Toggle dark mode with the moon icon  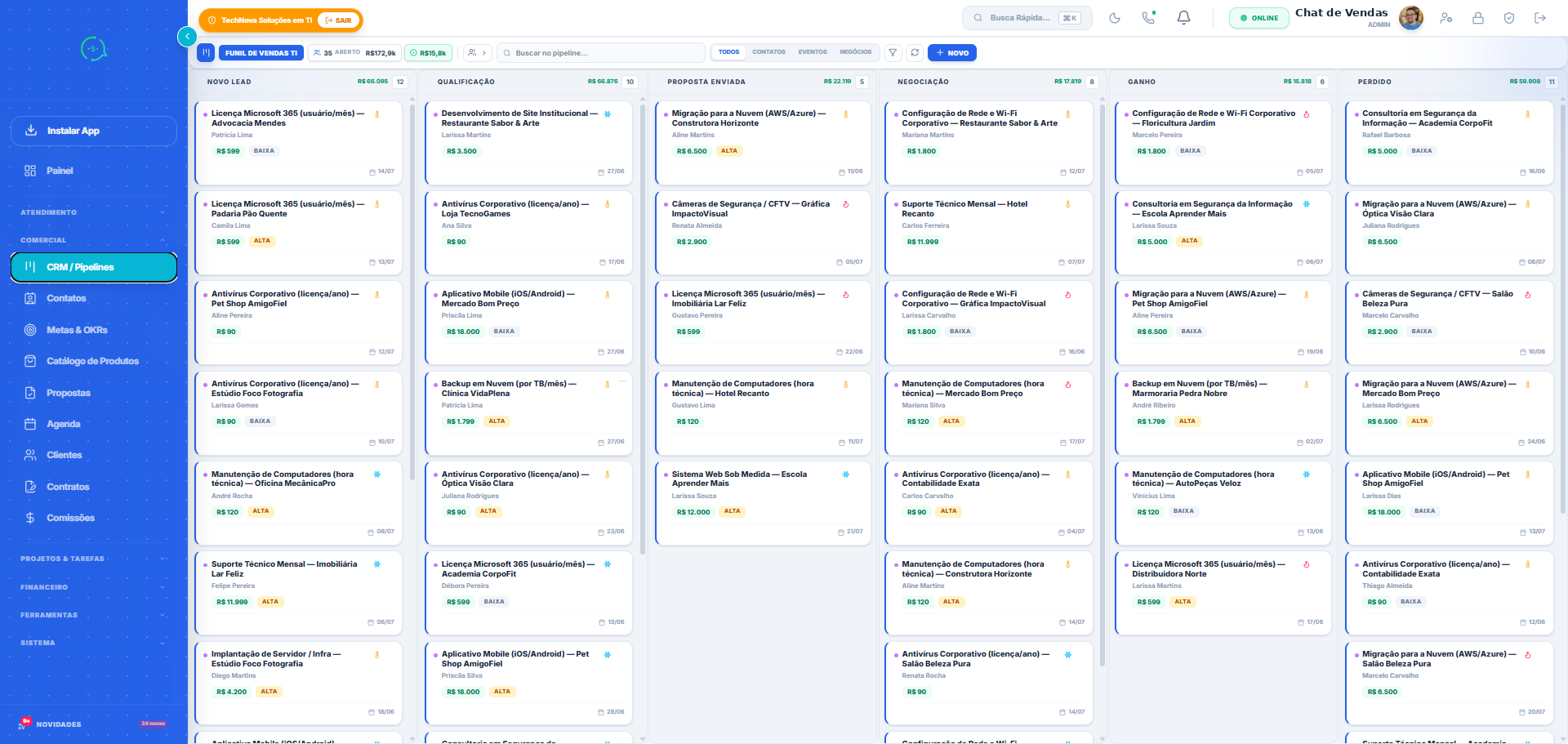(1115, 18)
